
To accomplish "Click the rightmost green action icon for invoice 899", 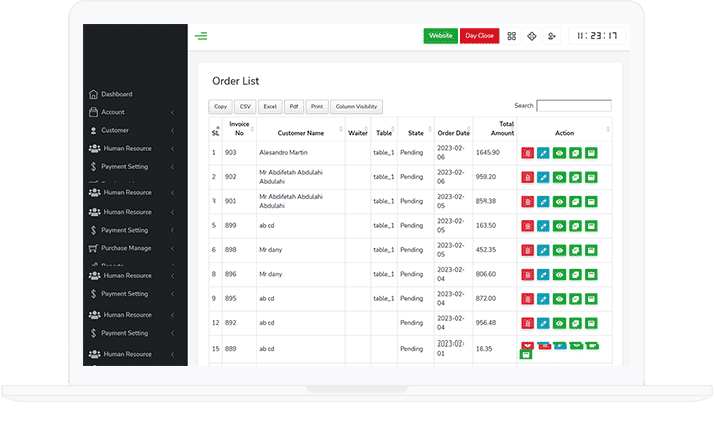I will (x=591, y=225).
